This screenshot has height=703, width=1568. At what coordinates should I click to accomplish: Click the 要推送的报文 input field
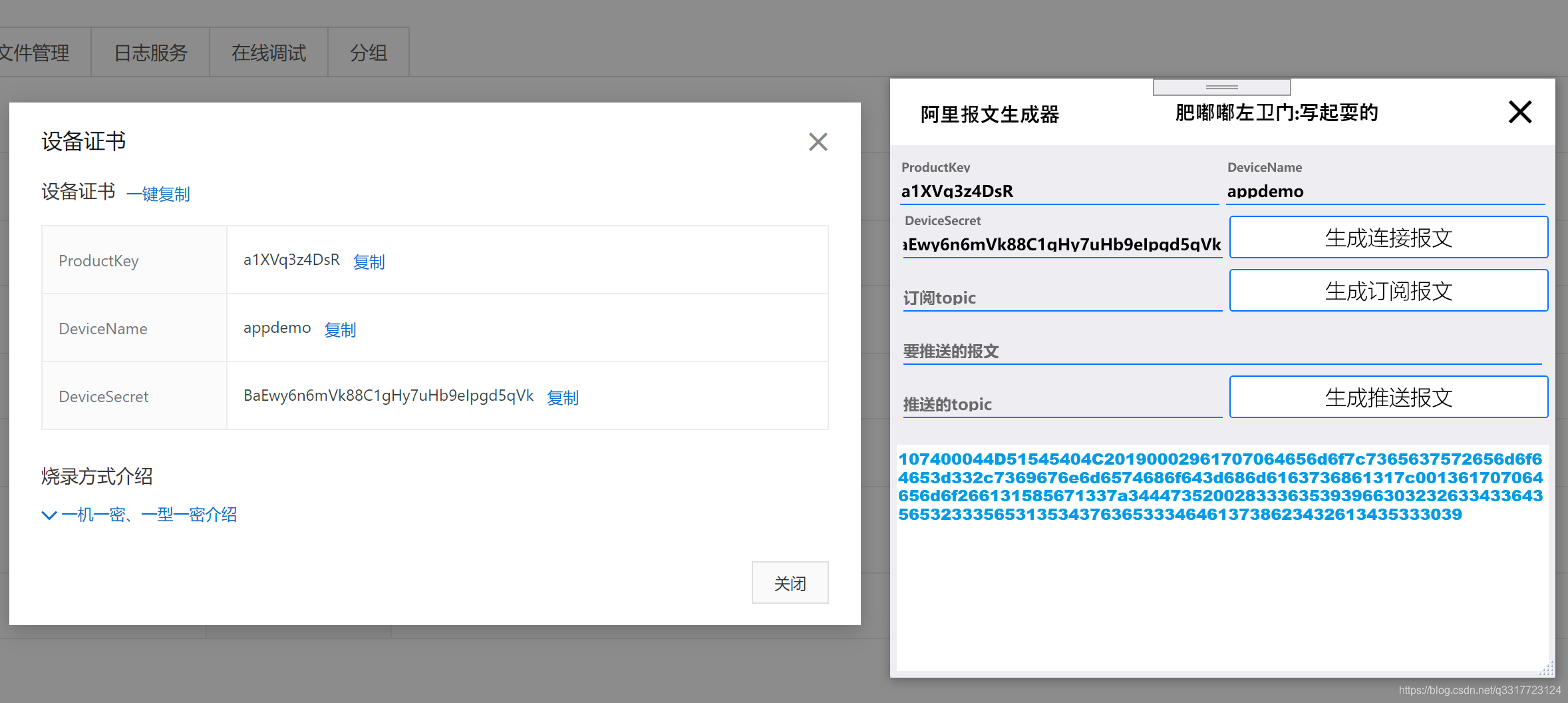1222,351
